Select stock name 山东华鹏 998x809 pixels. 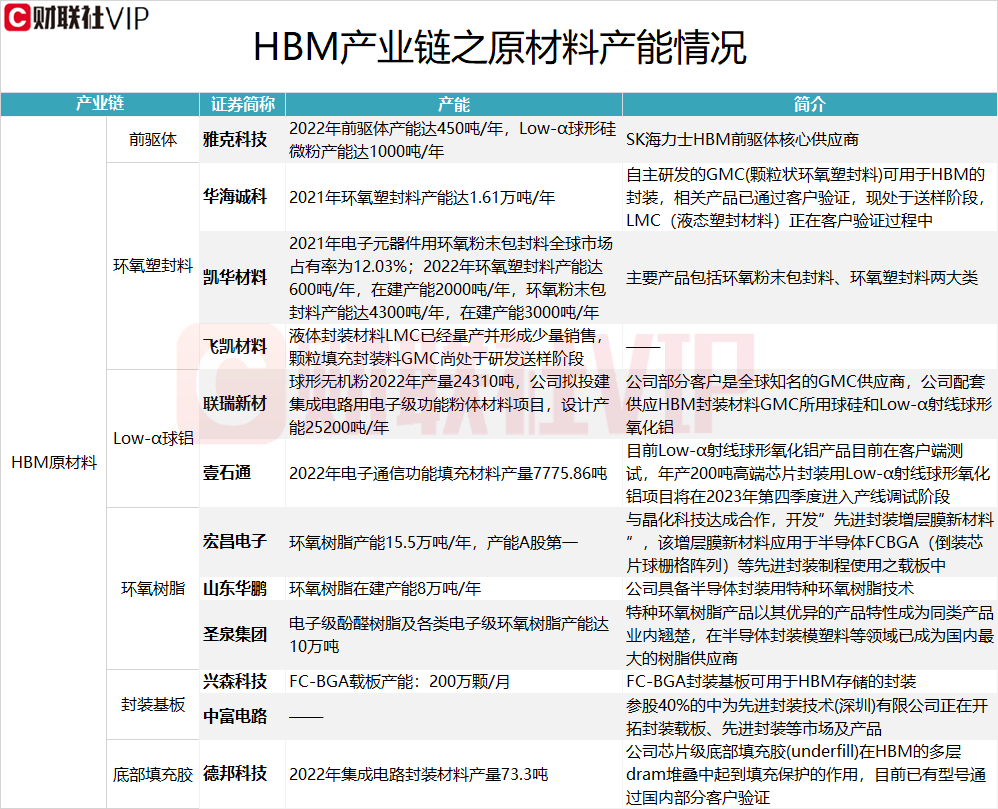click(x=235, y=588)
